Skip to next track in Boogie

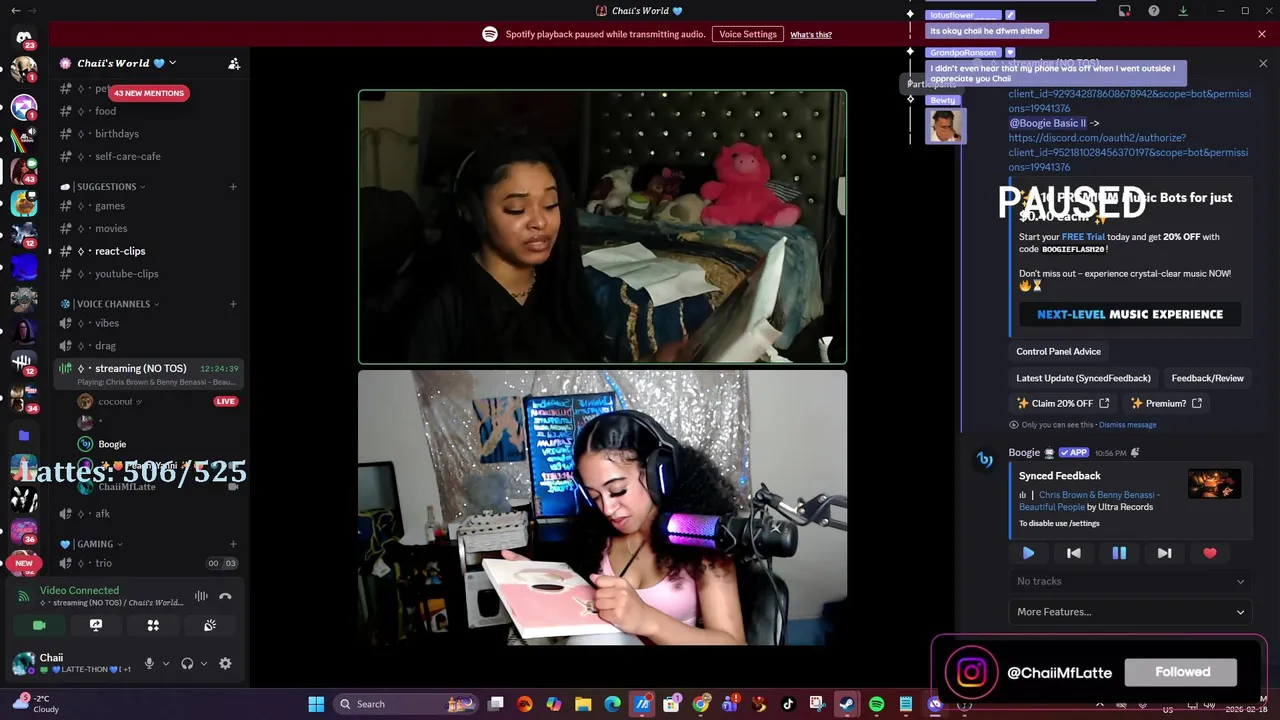[1164, 553]
